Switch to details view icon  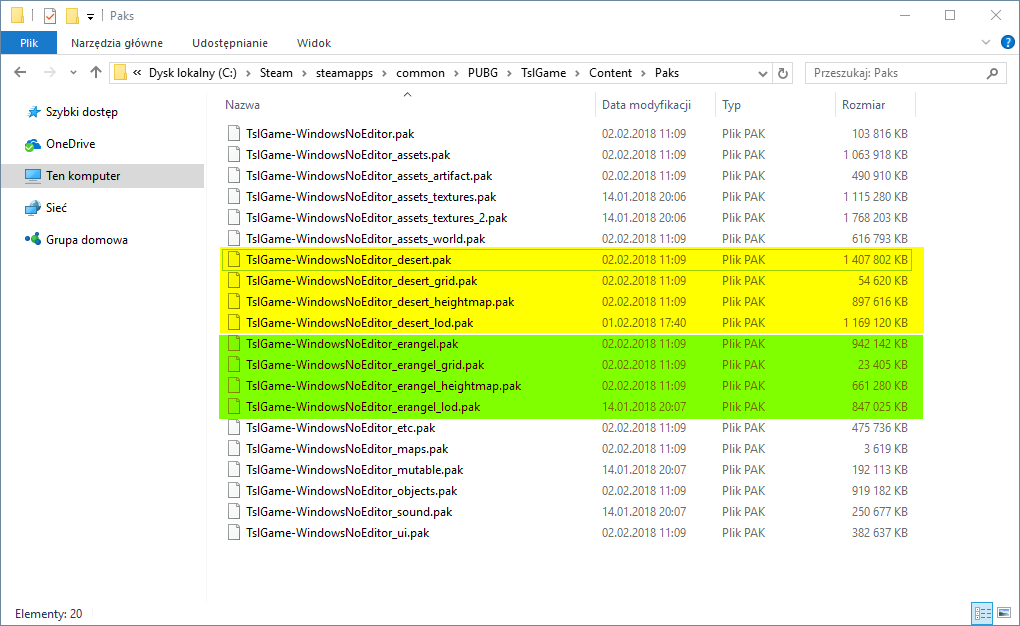(x=982, y=613)
